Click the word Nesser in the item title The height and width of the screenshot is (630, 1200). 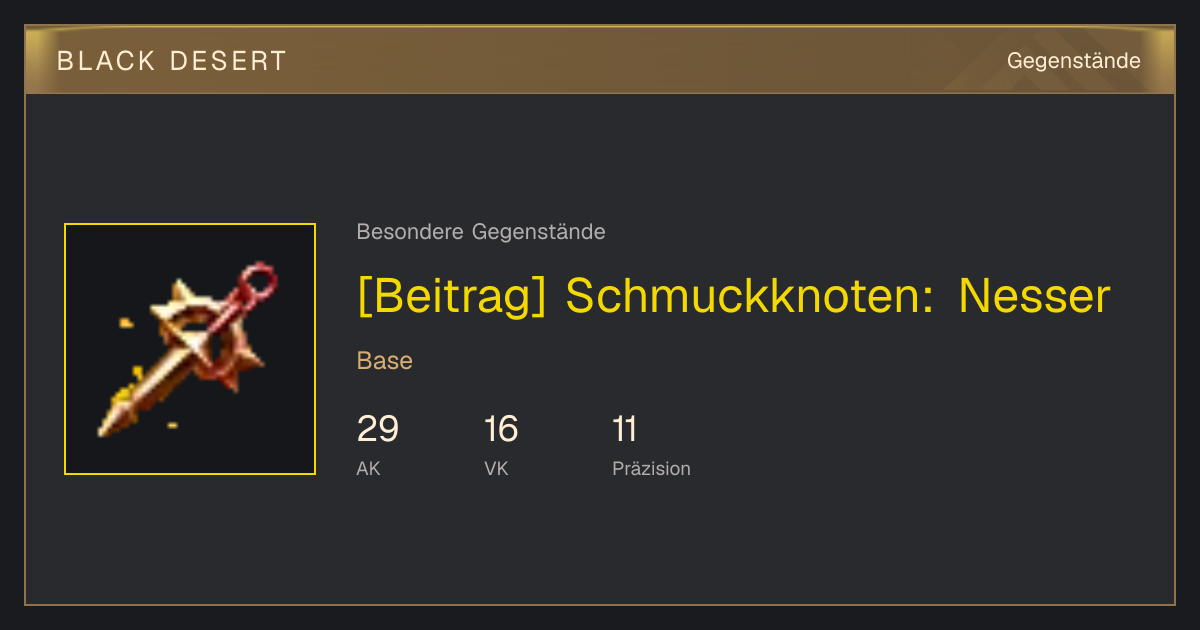(1034, 296)
